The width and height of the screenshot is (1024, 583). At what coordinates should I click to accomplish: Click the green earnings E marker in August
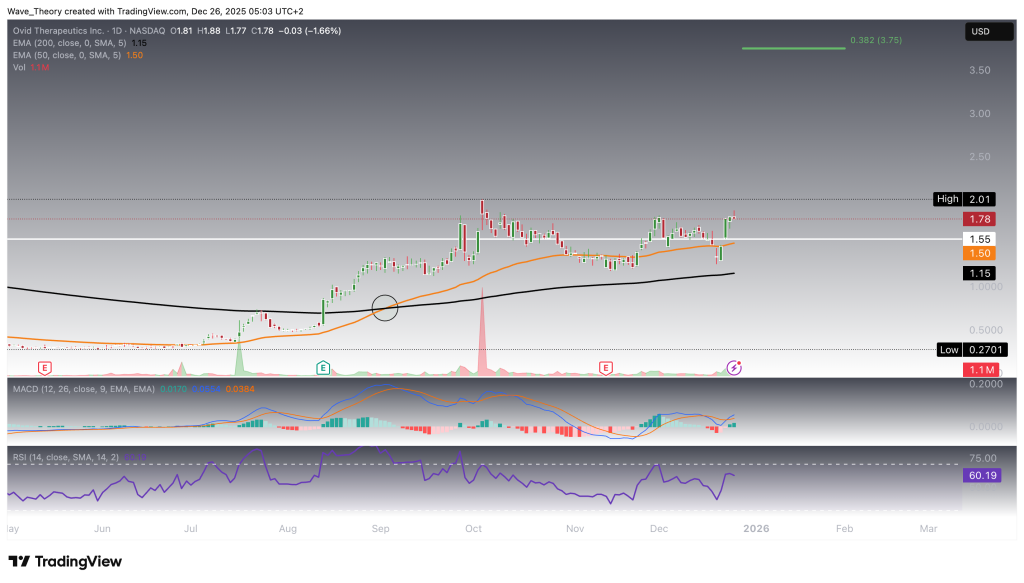click(x=323, y=367)
